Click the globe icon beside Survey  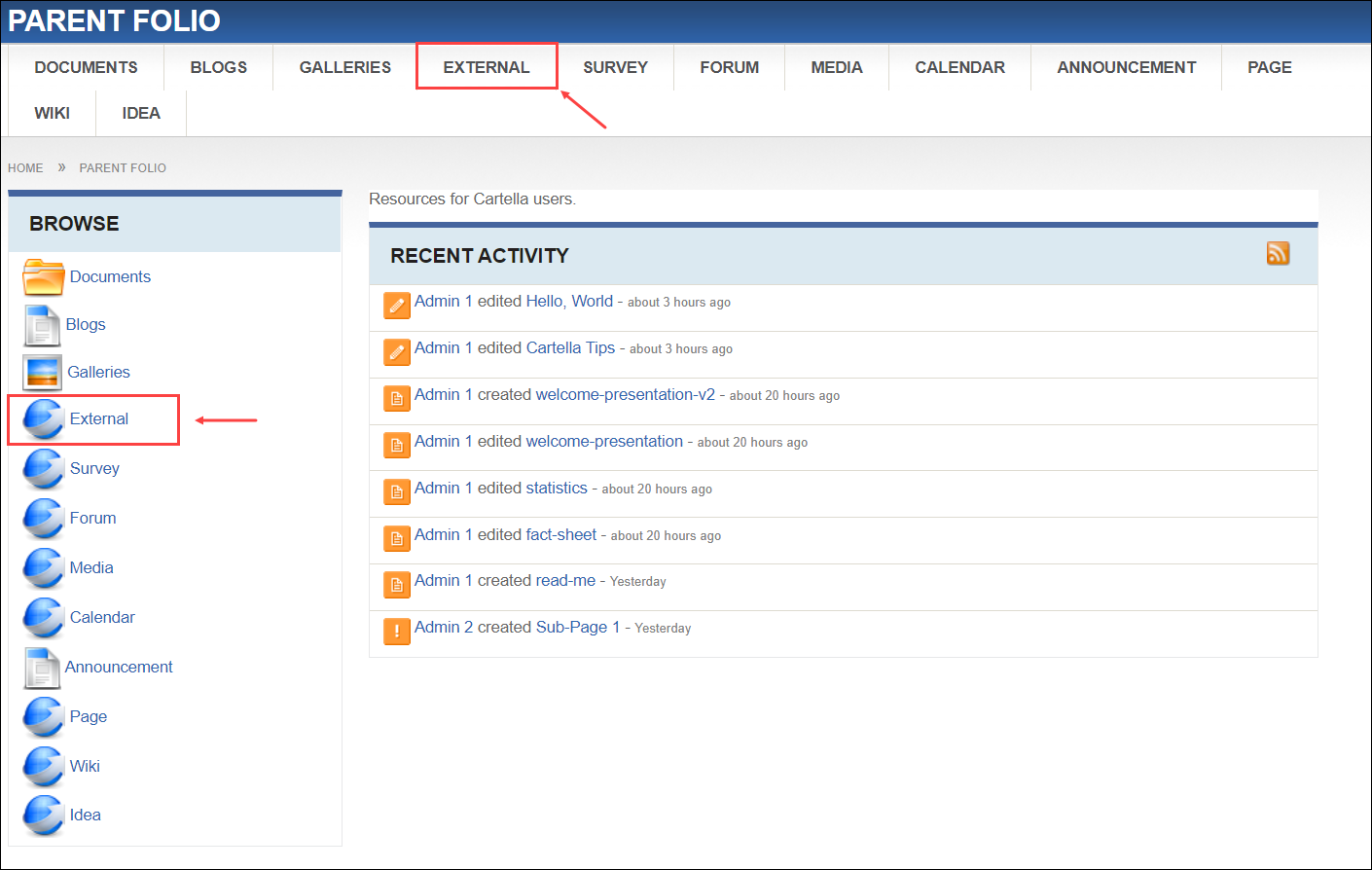pyautogui.click(x=44, y=468)
